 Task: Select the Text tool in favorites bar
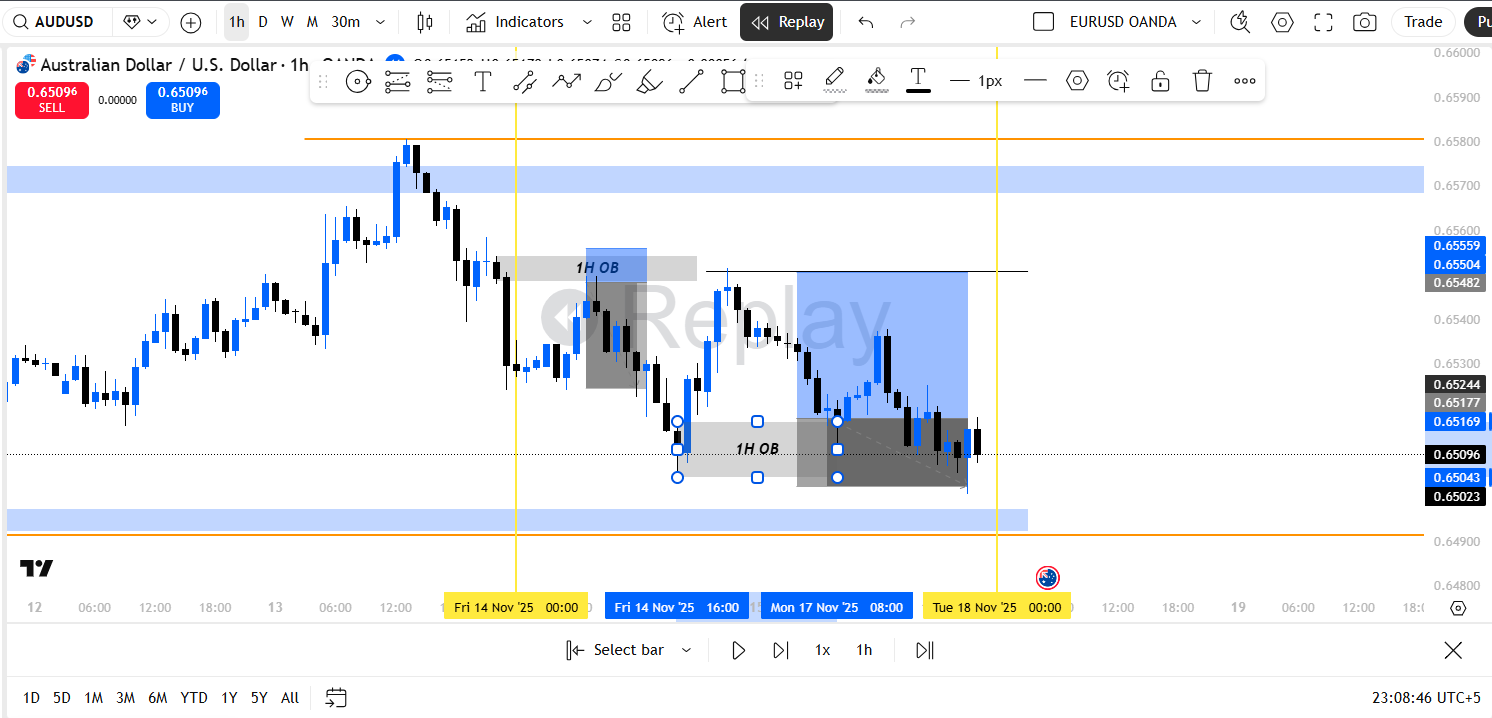[483, 82]
